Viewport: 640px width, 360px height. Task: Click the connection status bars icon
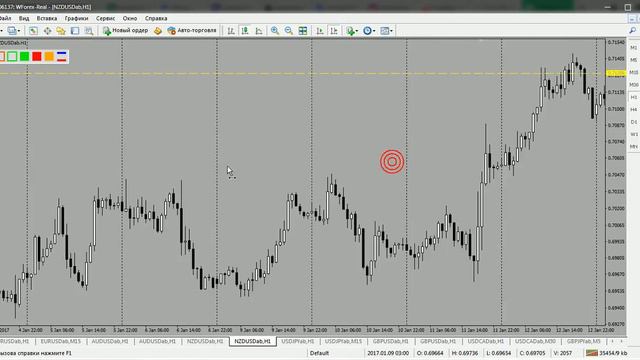[x=591, y=353]
